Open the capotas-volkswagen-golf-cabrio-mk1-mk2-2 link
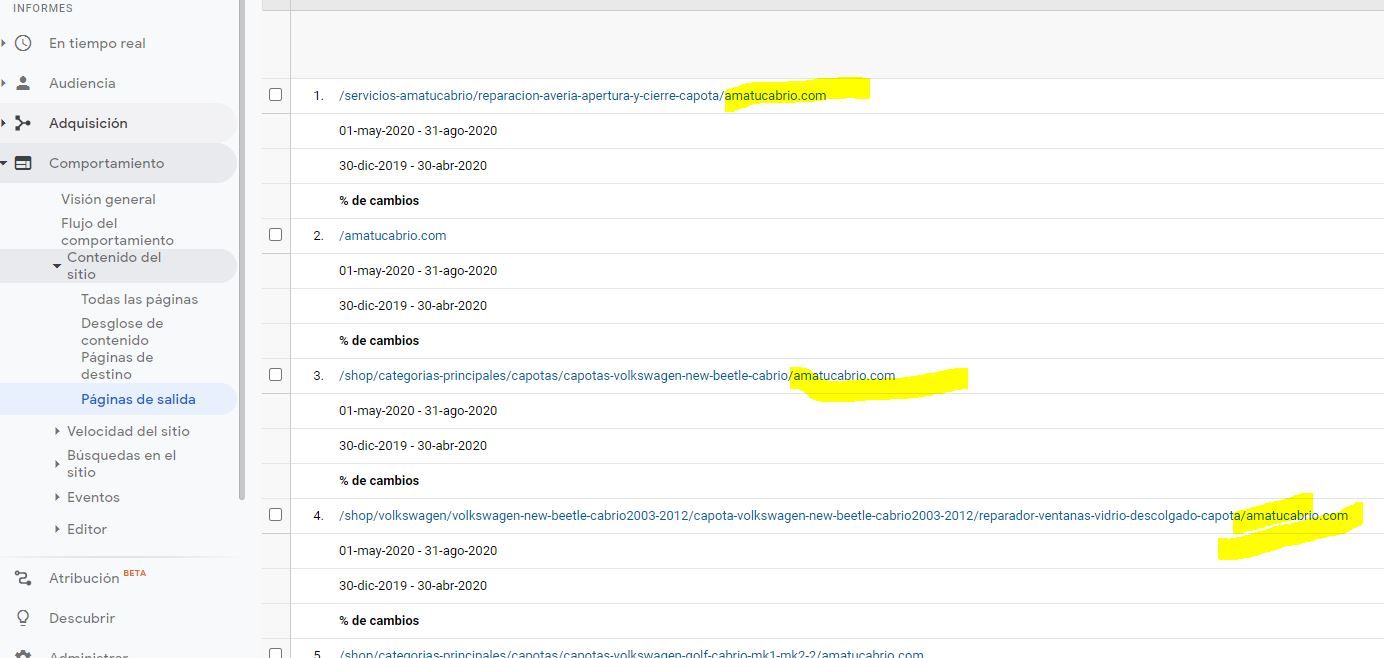1384x658 pixels. [631, 654]
